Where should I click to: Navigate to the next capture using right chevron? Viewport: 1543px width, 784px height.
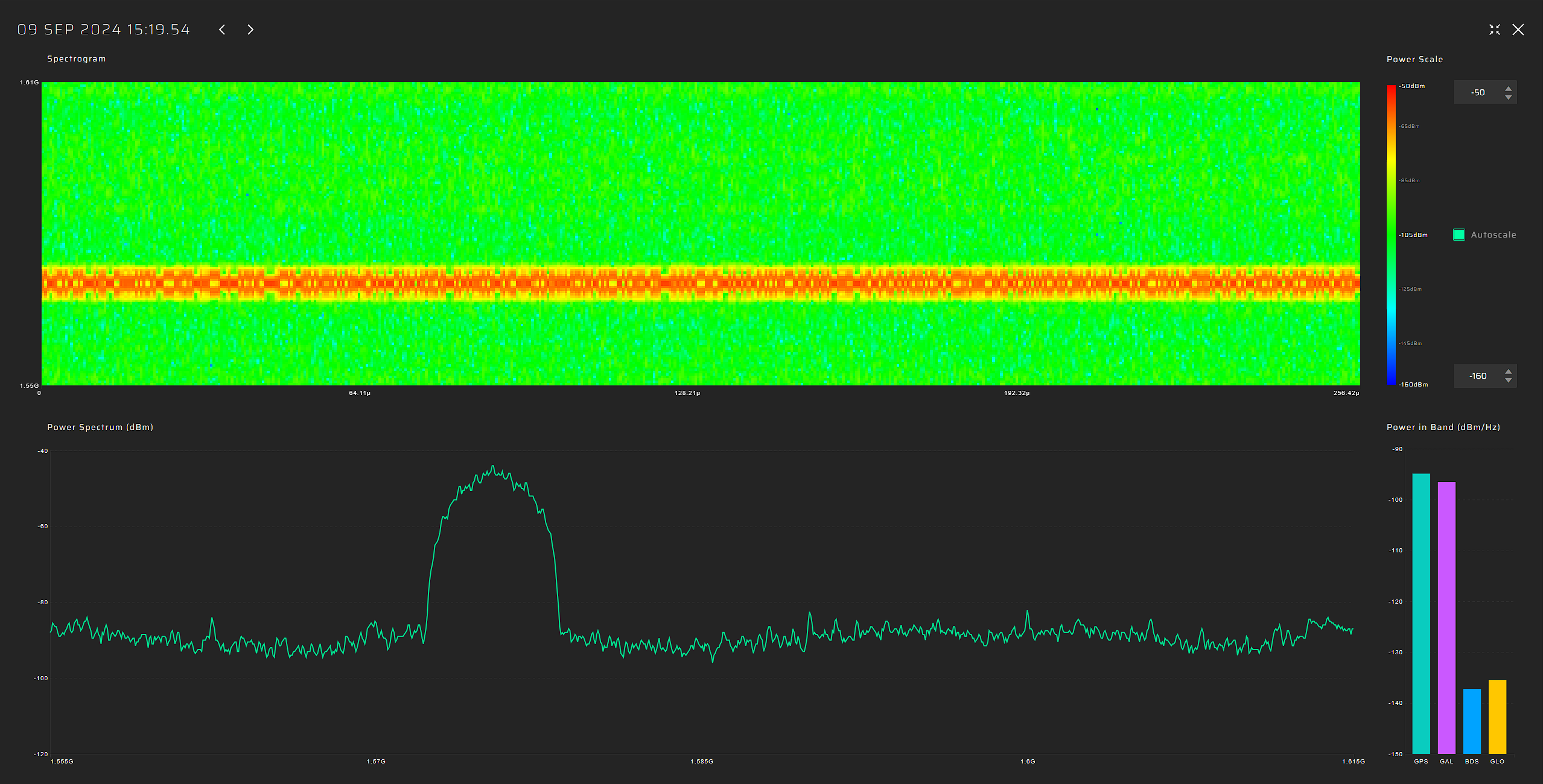[x=250, y=29]
